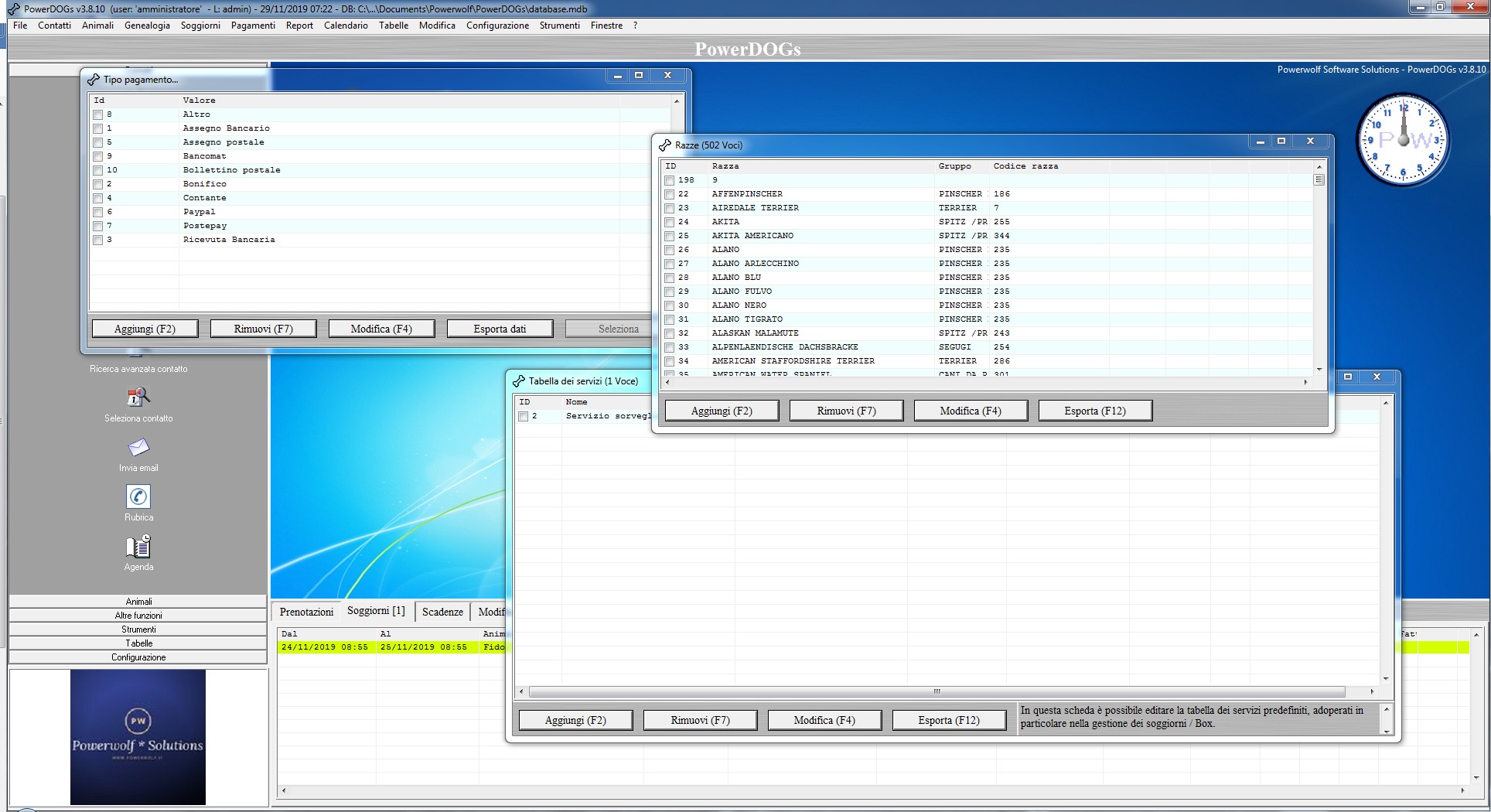Check the AKITA AMERICANO breed checkbox

(669, 236)
